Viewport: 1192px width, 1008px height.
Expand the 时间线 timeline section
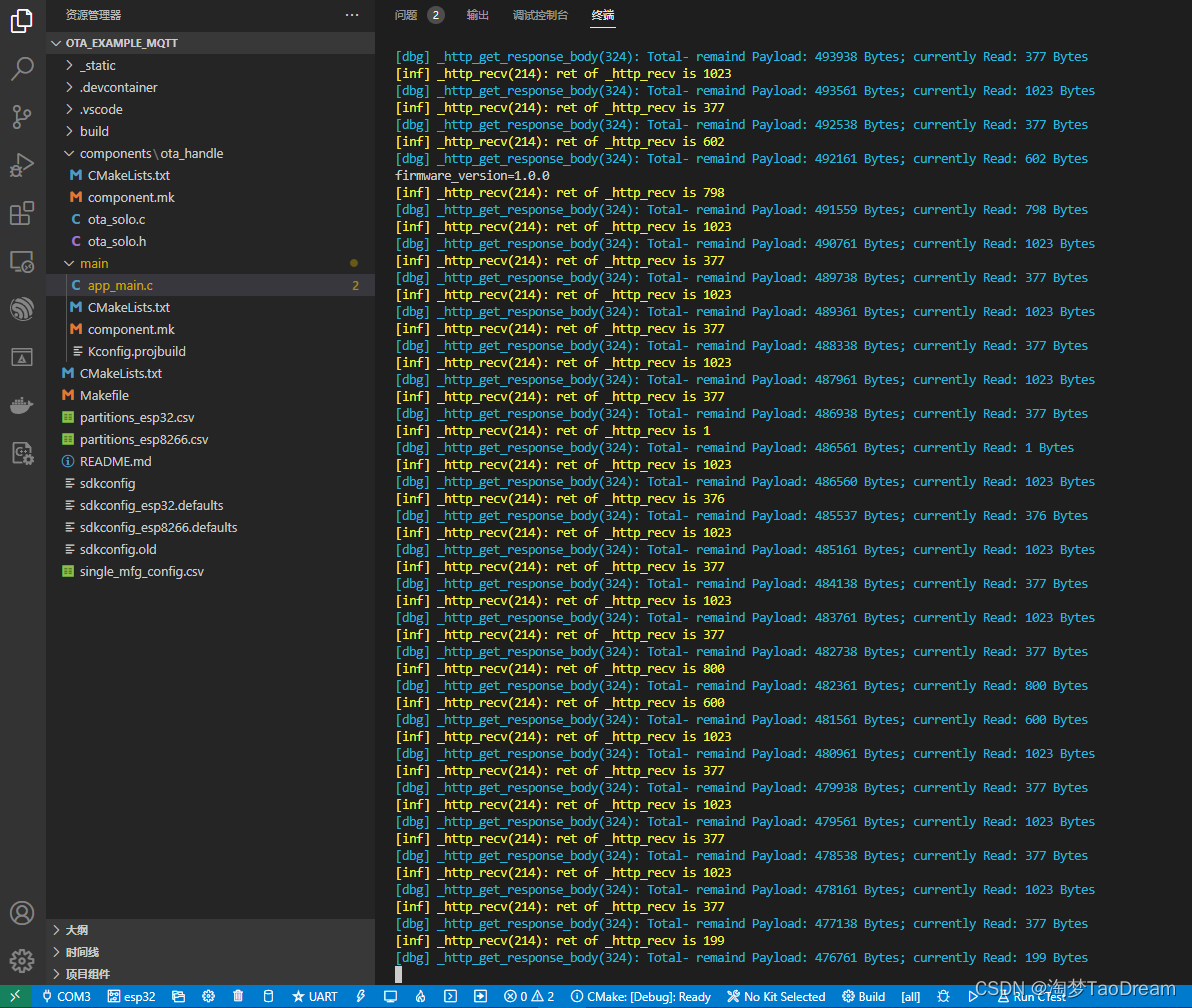click(x=211, y=952)
